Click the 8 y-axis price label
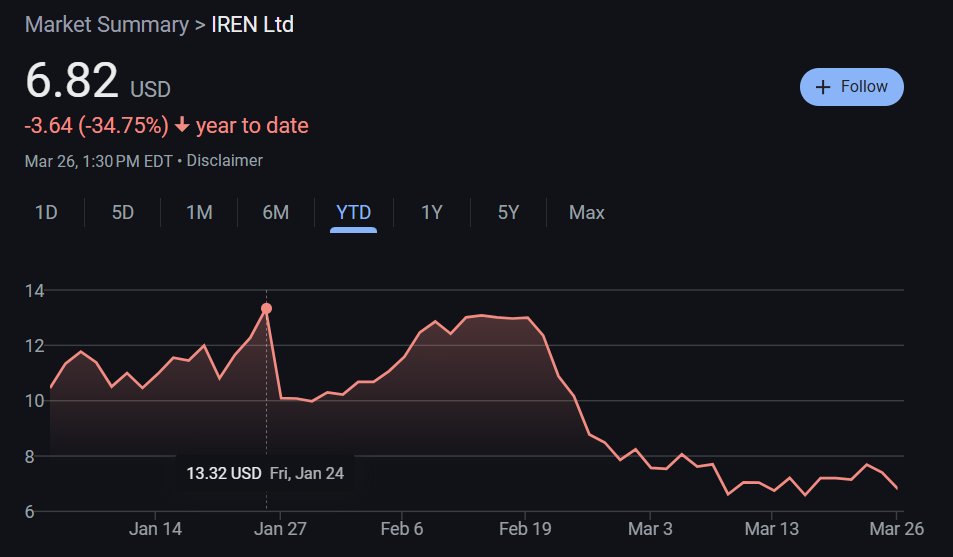This screenshot has width=953, height=557. click(30, 456)
